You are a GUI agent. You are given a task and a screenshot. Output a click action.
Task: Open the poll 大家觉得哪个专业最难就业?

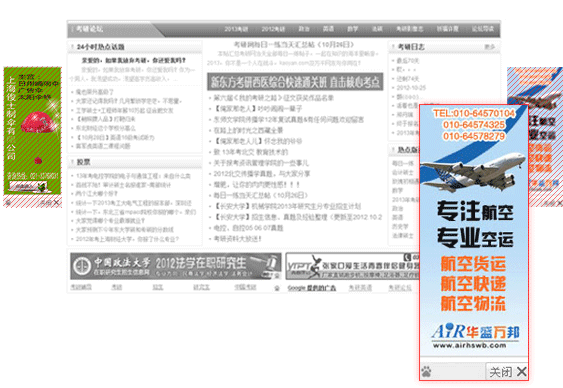pos(110,221)
